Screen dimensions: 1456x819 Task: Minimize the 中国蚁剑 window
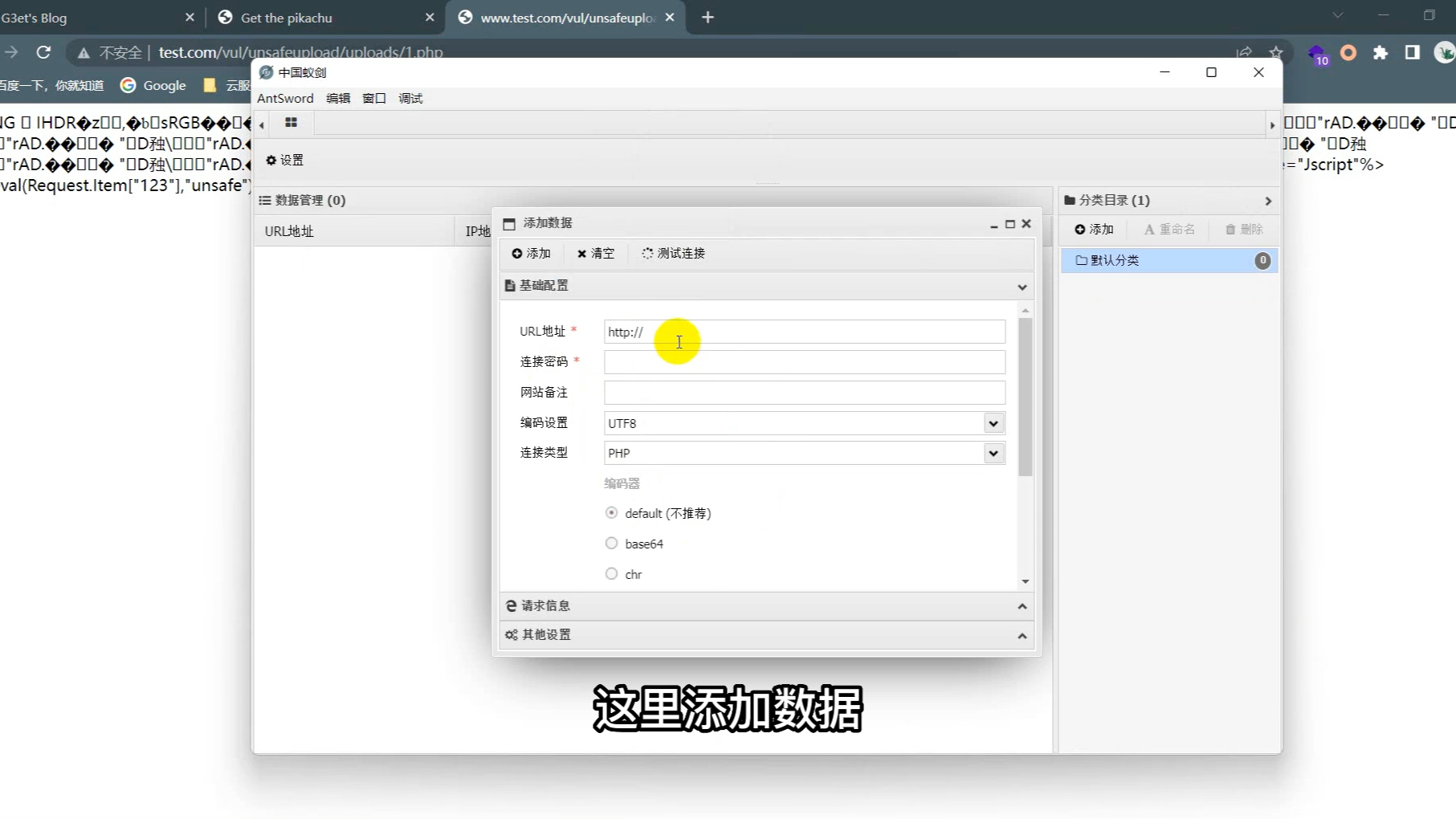point(1164,72)
